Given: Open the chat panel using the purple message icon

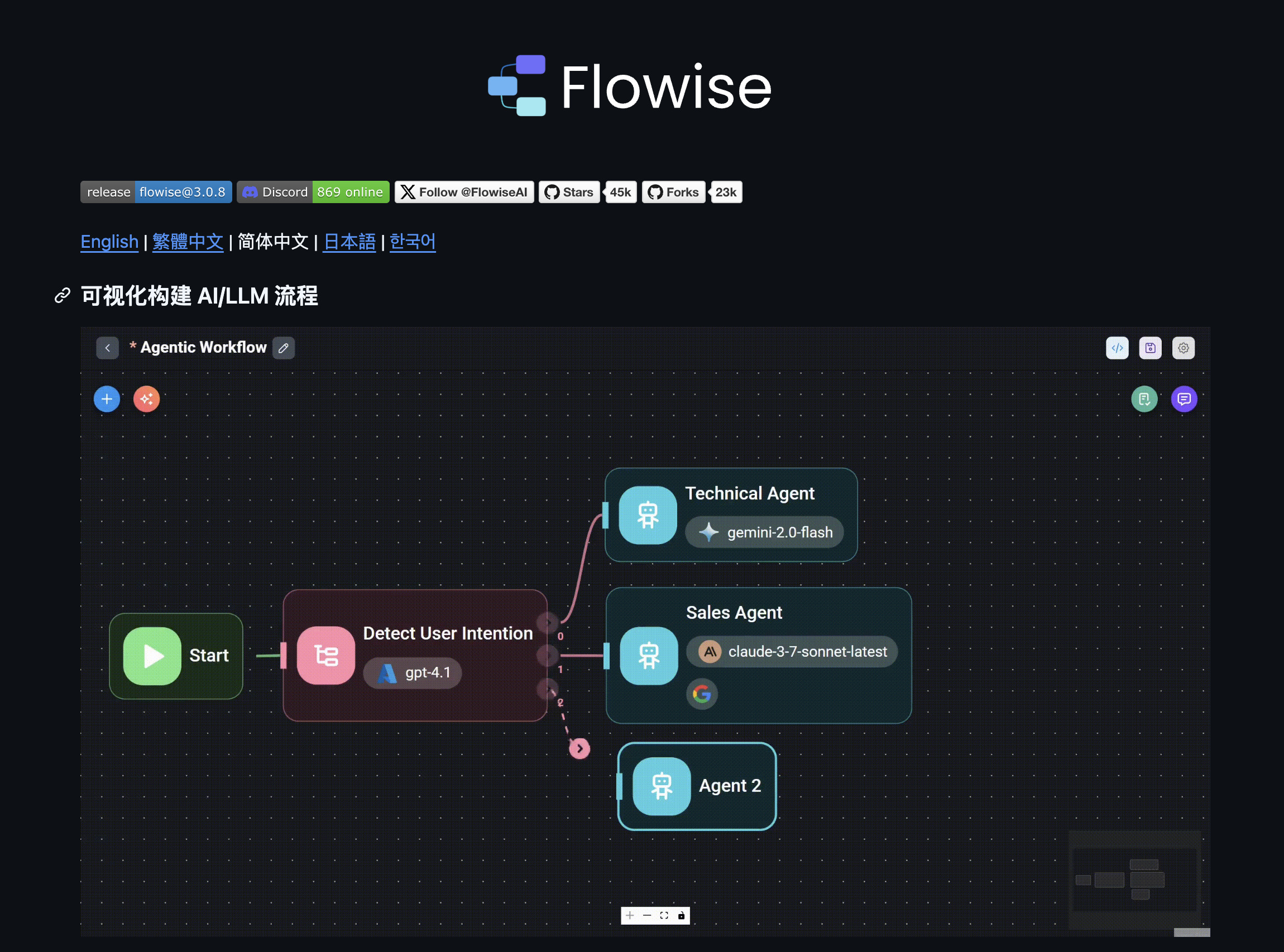Looking at the screenshot, I should pos(1185,399).
